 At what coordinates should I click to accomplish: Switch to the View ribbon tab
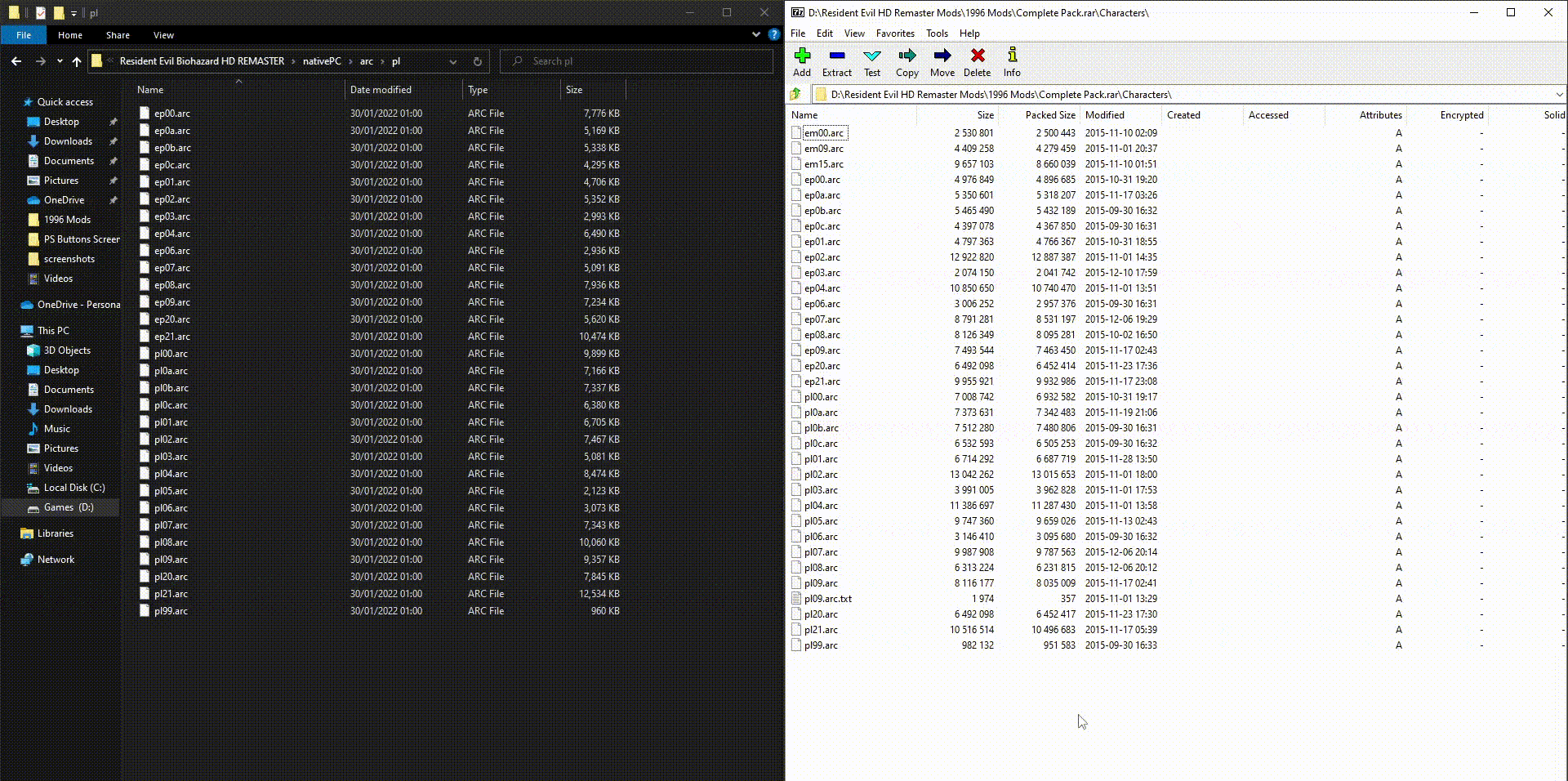pyautogui.click(x=163, y=35)
